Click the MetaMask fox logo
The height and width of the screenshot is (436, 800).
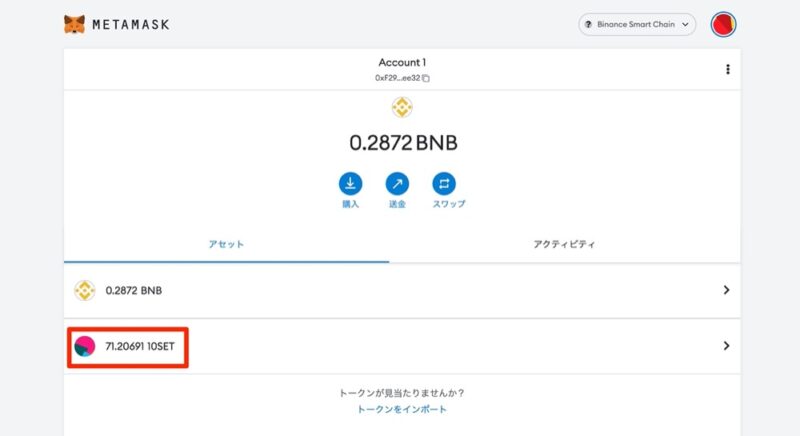(x=74, y=24)
